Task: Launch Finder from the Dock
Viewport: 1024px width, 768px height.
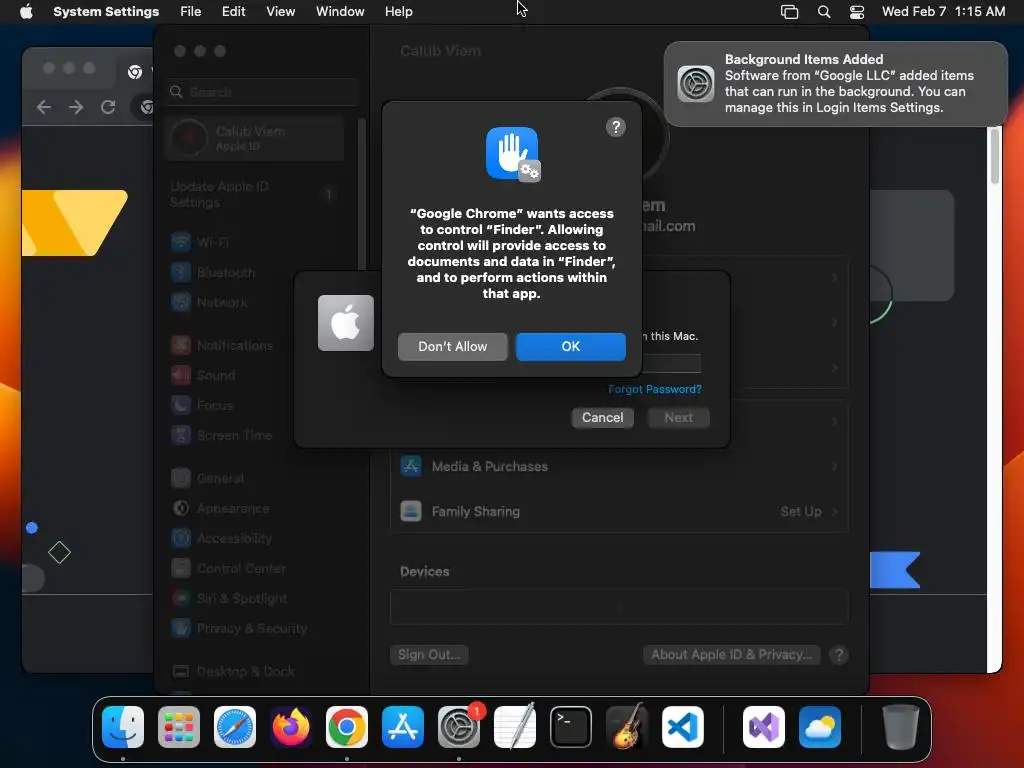Action: point(123,727)
